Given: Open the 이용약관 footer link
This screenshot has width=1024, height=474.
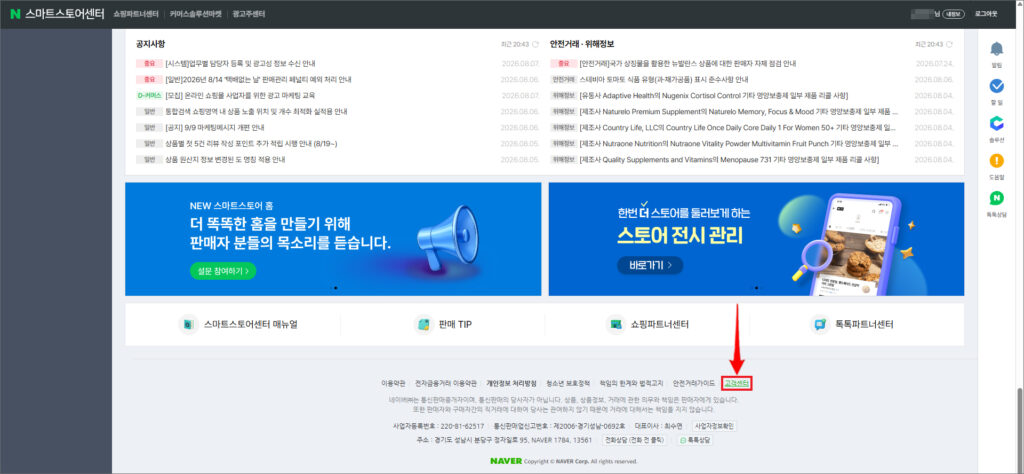Looking at the screenshot, I should pos(394,383).
